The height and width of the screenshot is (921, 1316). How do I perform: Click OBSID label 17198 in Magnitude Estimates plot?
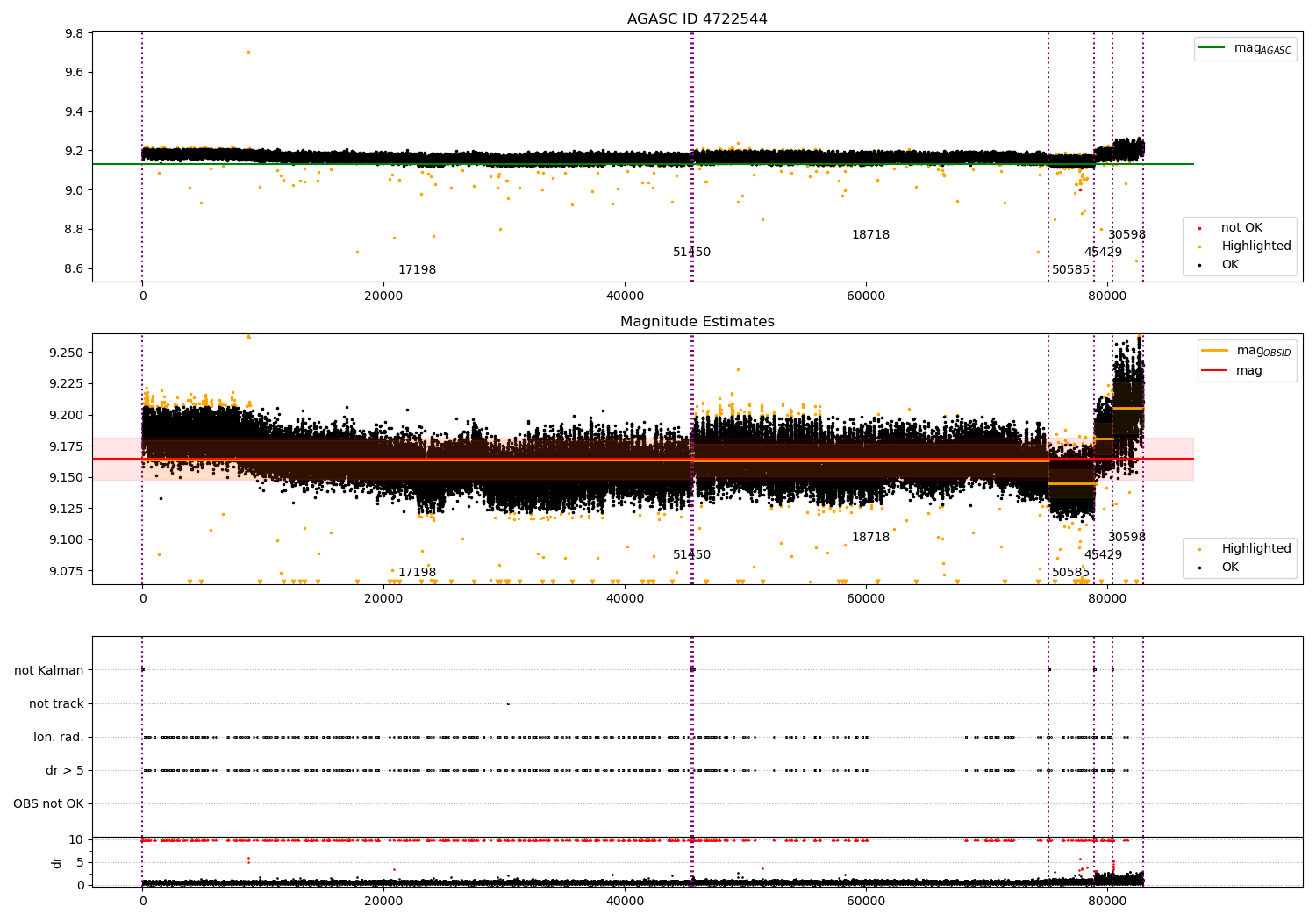click(x=417, y=573)
